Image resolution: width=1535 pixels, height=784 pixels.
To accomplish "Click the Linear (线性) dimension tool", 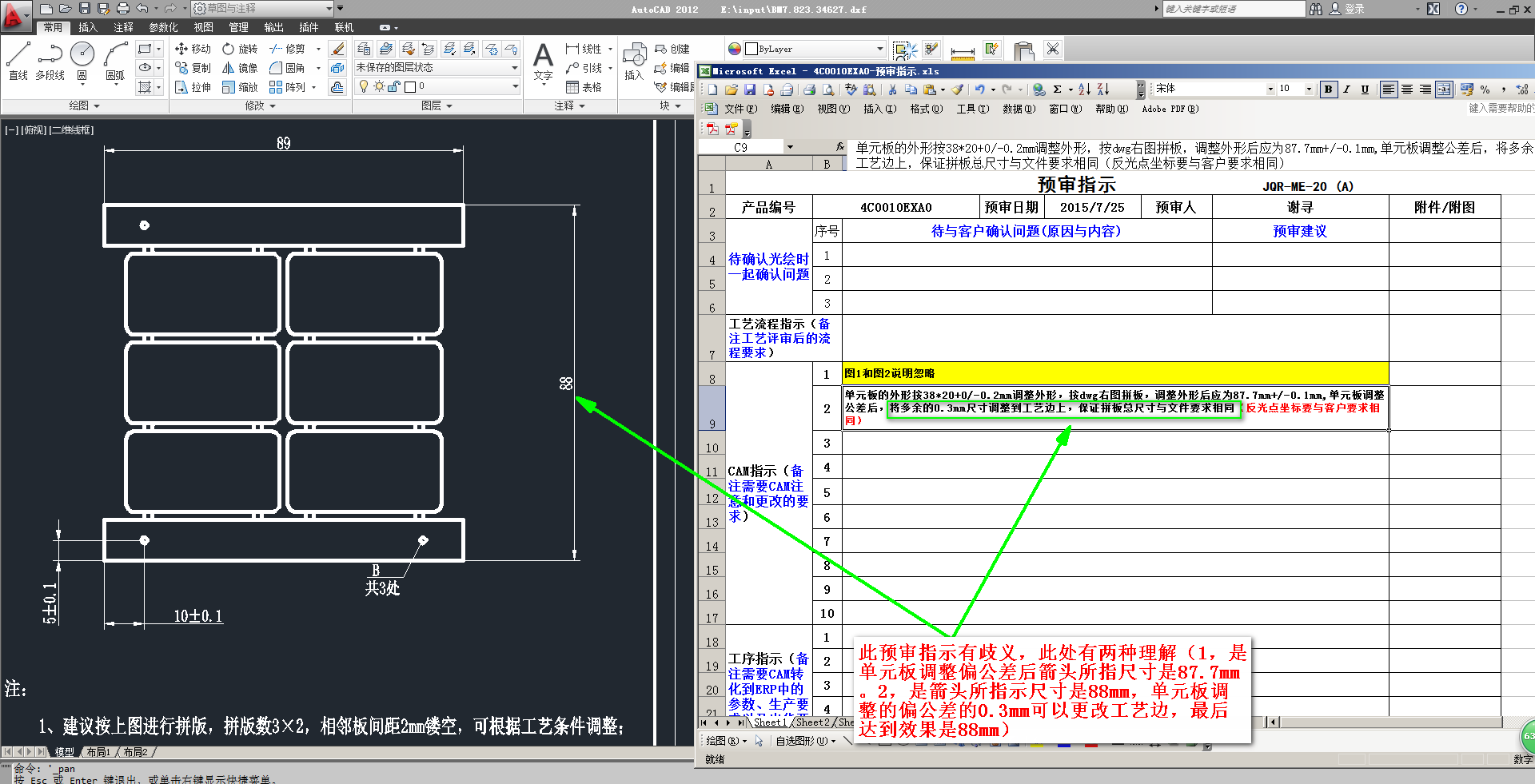I will pyautogui.click(x=584, y=49).
